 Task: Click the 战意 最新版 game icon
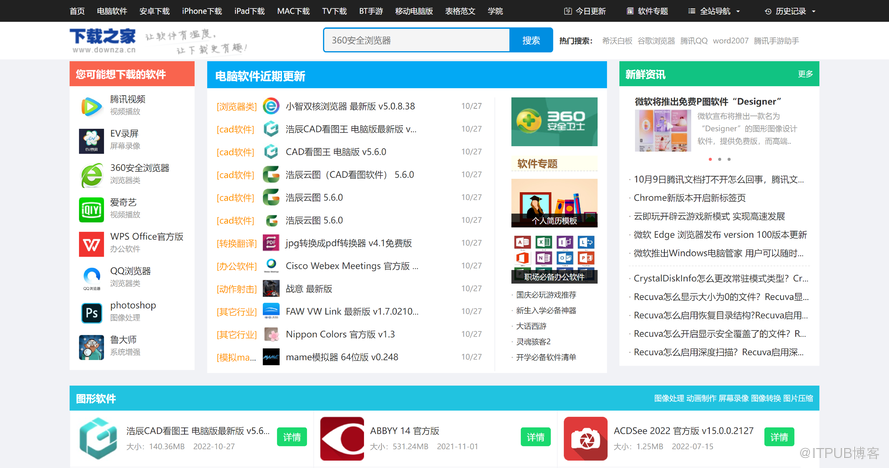(x=271, y=288)
